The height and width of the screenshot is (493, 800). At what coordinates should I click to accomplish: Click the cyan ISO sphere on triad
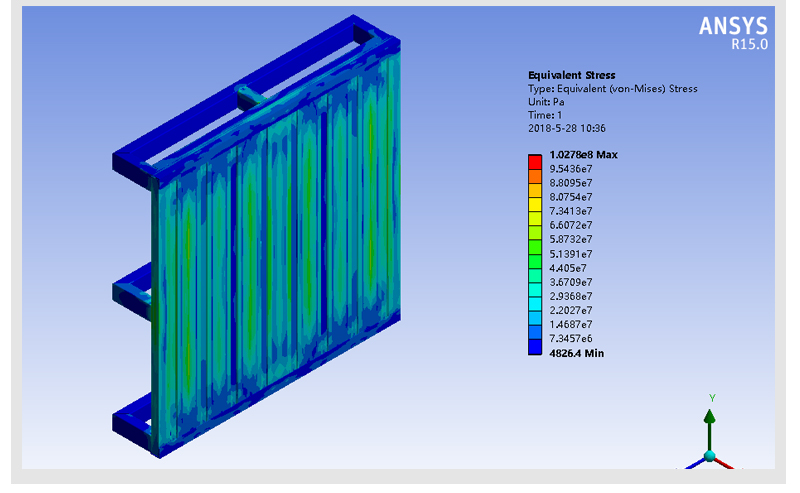(709, 456)
